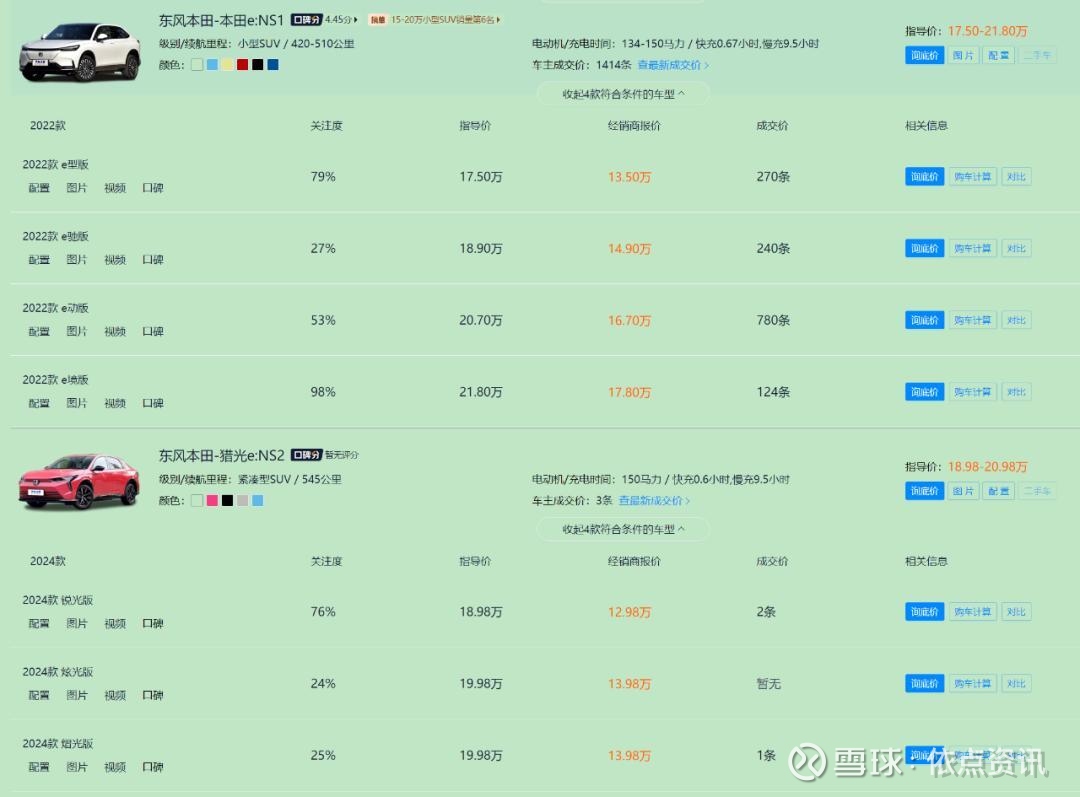Click 图片 button in e:NS1 header
The width and height of the screenshot is (1080, 797).
tap(964, 55)
